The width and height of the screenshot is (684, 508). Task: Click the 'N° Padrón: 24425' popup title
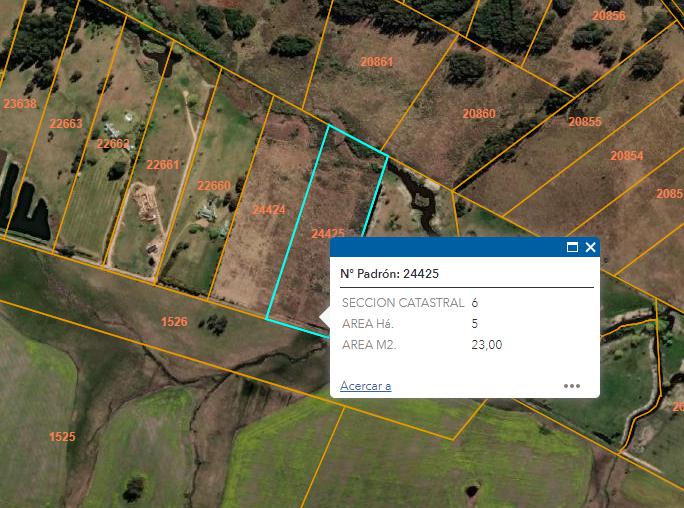click(390, 274)
